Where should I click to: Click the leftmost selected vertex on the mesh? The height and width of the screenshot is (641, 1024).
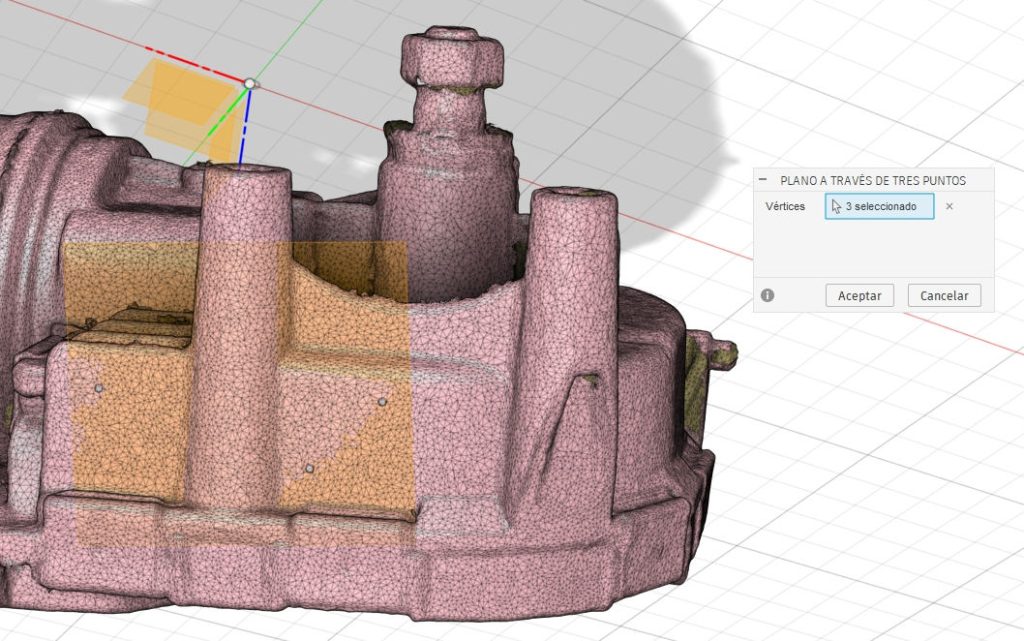point(98,387)
